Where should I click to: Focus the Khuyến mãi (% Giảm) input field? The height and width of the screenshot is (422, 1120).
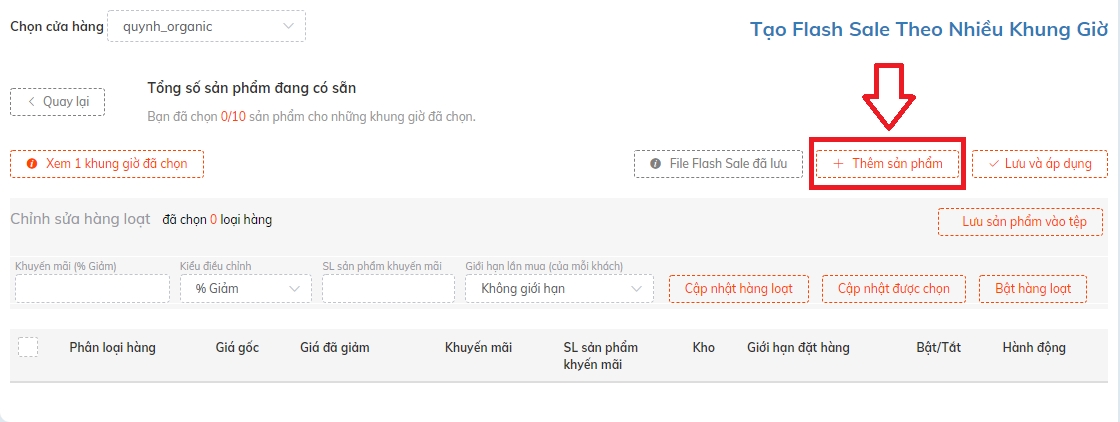[92, 288]
